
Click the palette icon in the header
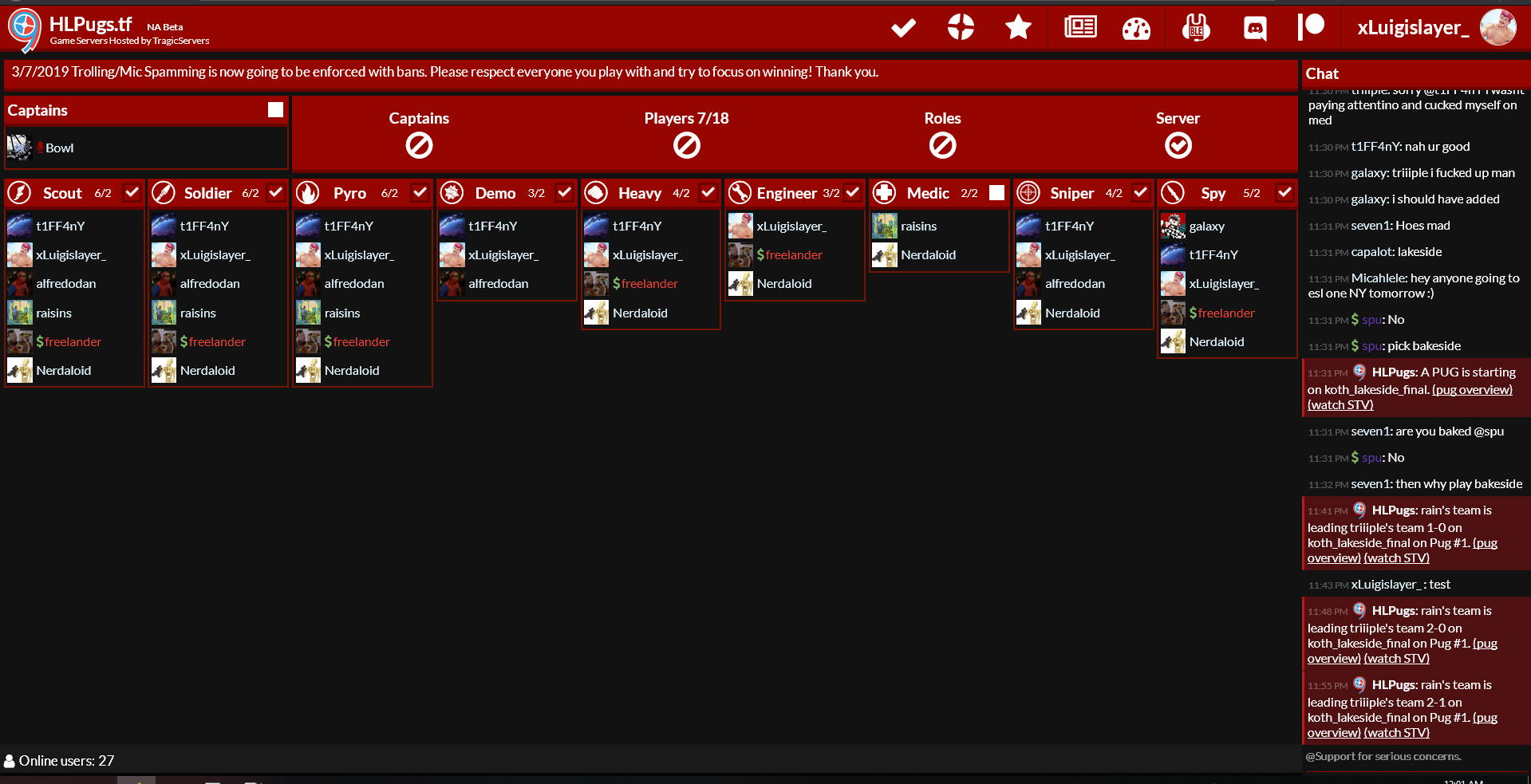(x=1136, y=29)
